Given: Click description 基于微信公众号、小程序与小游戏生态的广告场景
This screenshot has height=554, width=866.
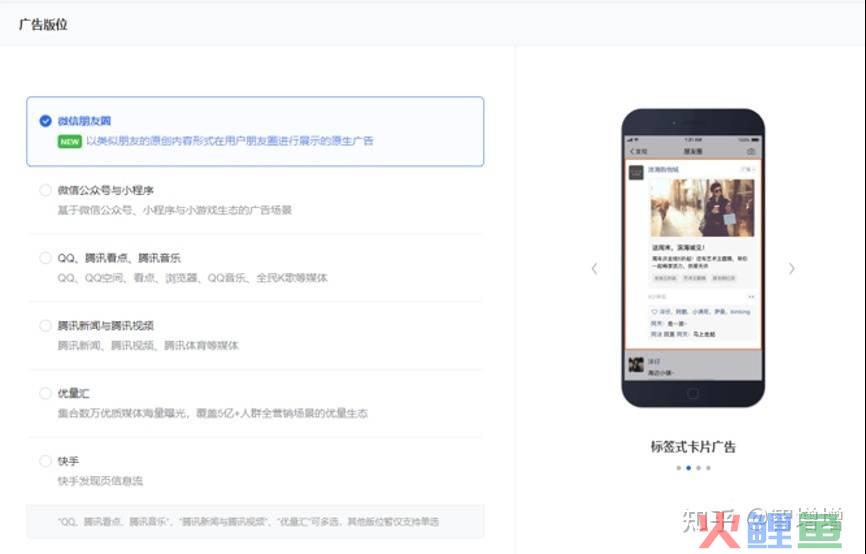Looking at the screenshot, I should pyautogui.click(x=175, y=210).
